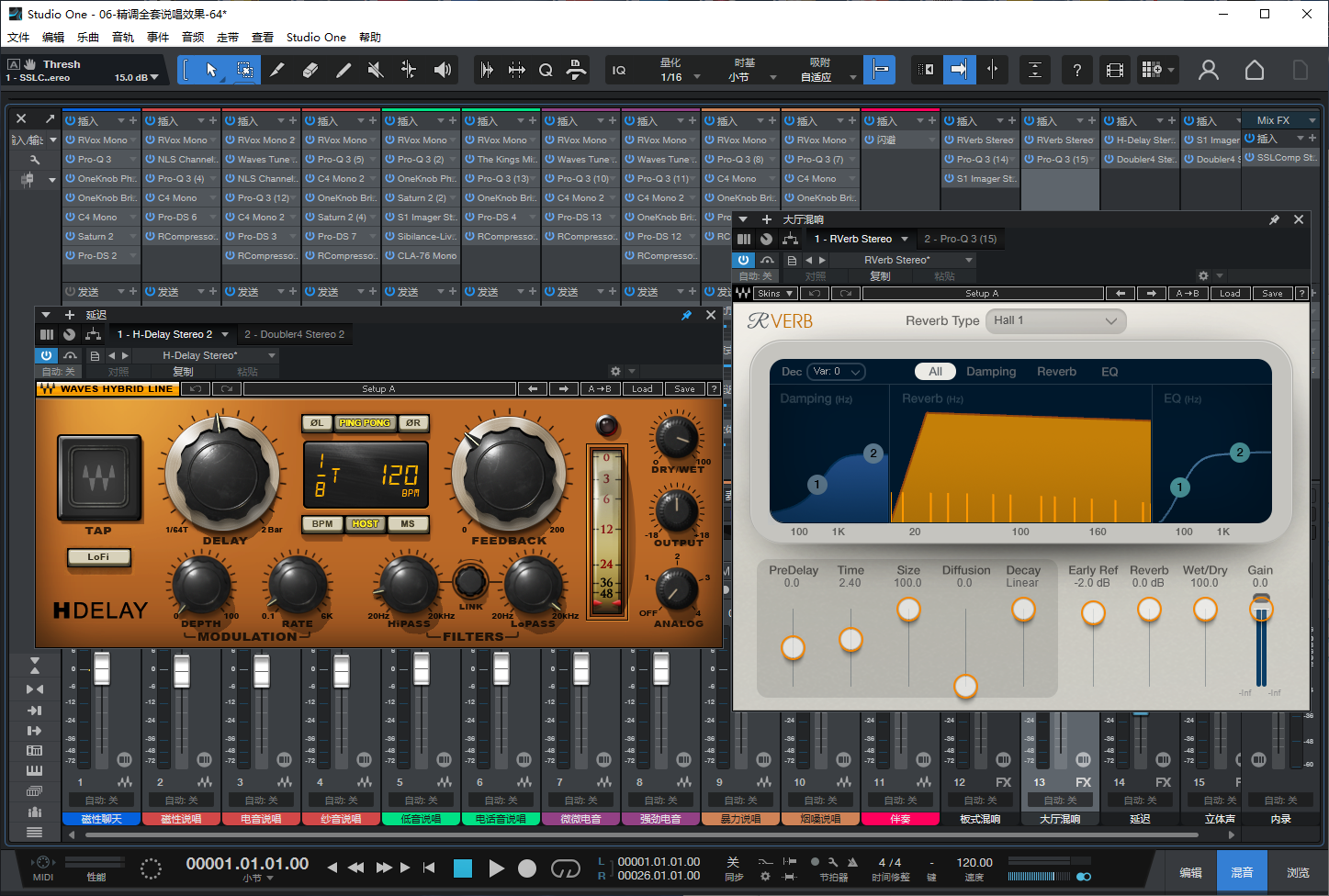Toggle the LoFi button on H-Delay
The width and height of the screenshot is (1329, 896).
point(98,557)
